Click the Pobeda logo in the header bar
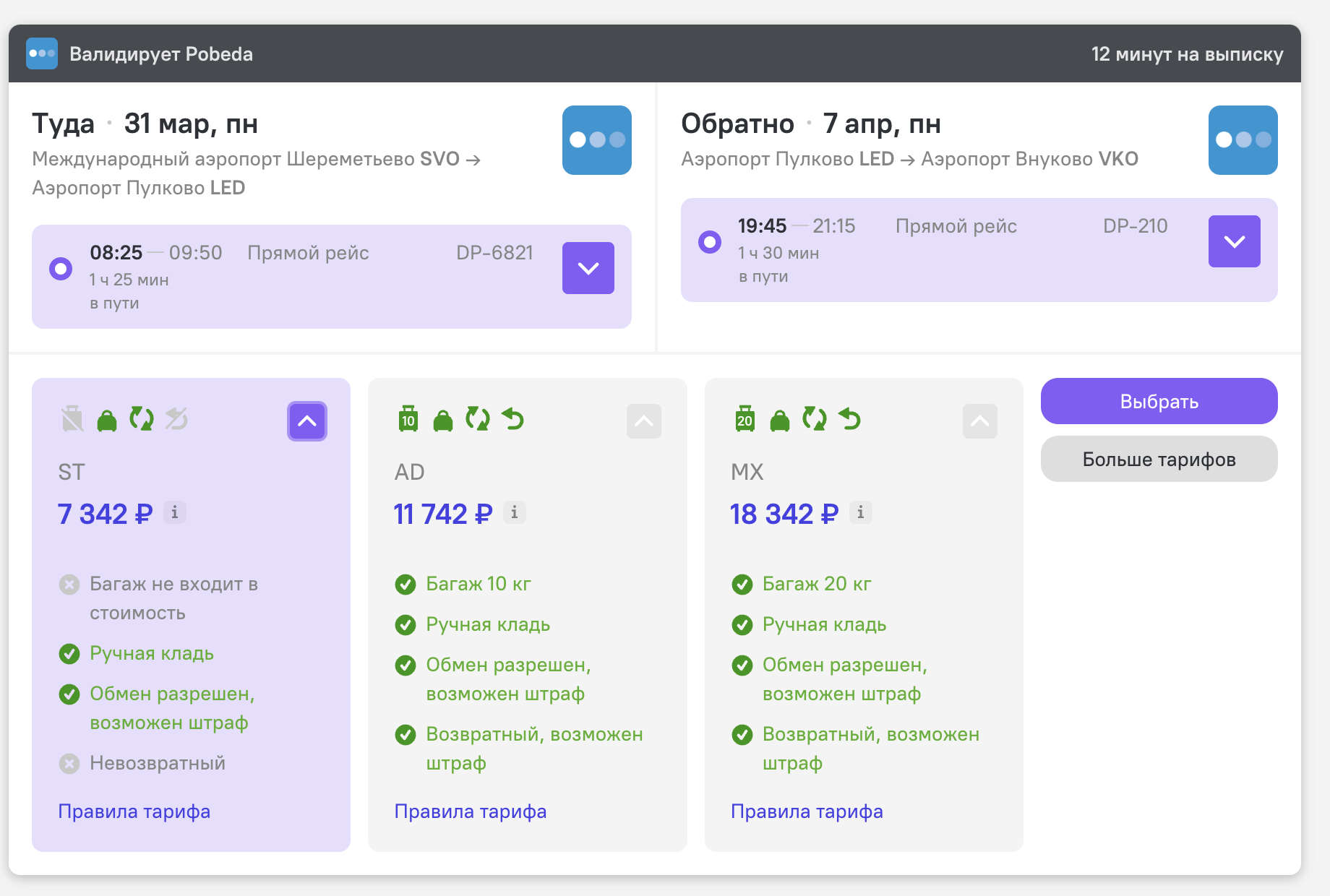Screen dimensions: 1330x896 coord(42,53)
